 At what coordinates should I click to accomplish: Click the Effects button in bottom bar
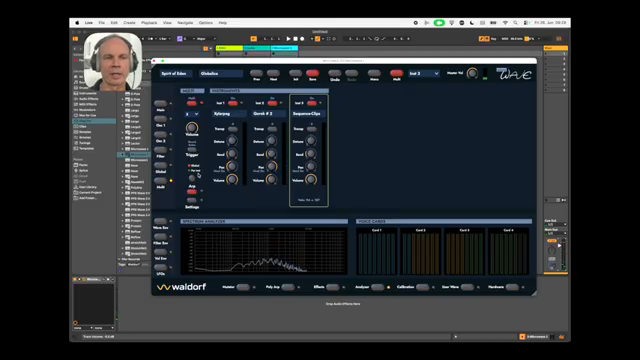pos(332,287)
